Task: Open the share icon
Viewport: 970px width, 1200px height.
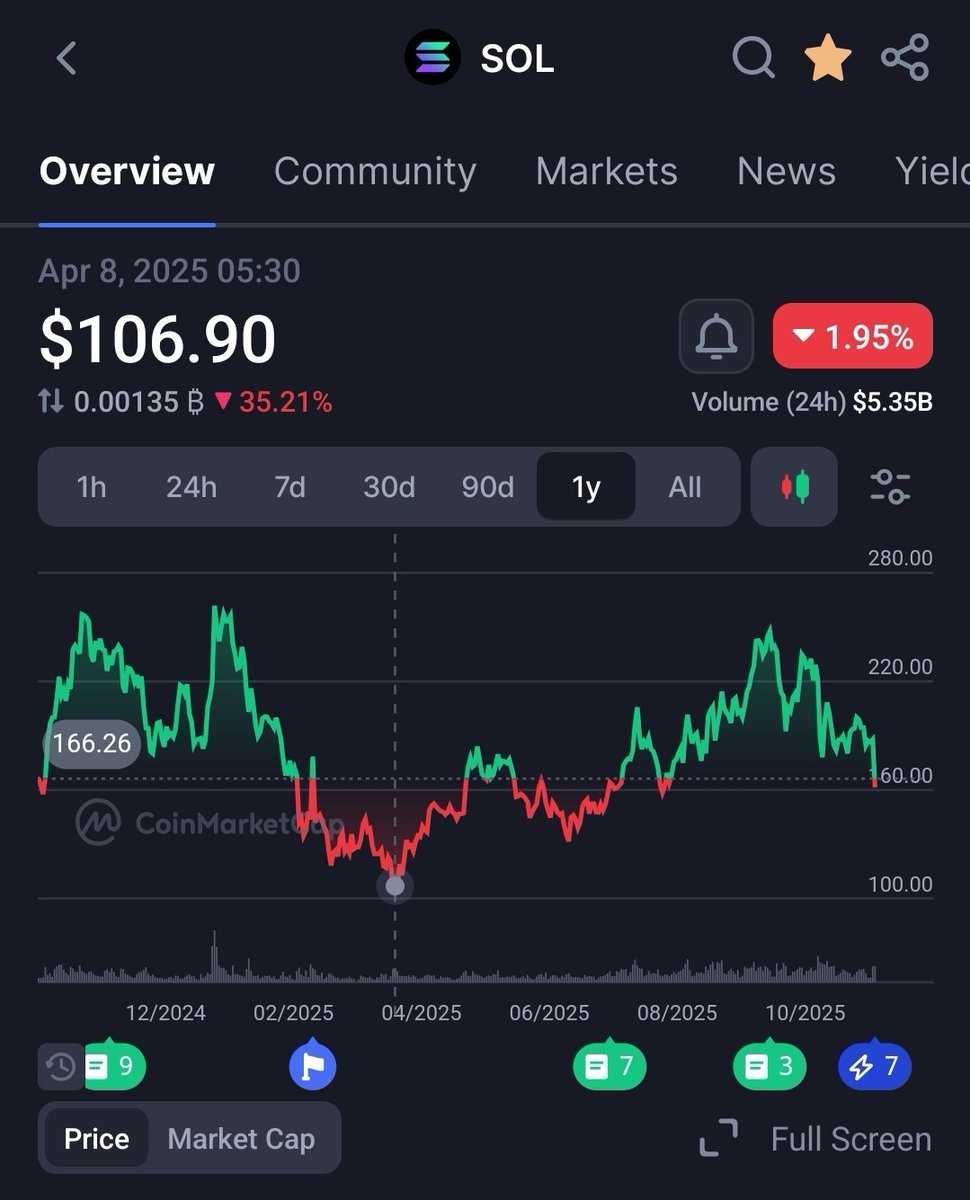Action: (x=905, y=58)
